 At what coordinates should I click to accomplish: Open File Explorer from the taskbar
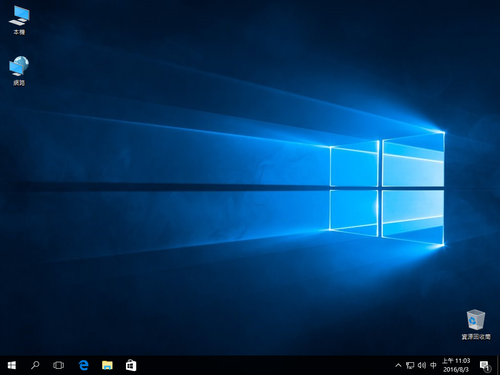(107, 365)
